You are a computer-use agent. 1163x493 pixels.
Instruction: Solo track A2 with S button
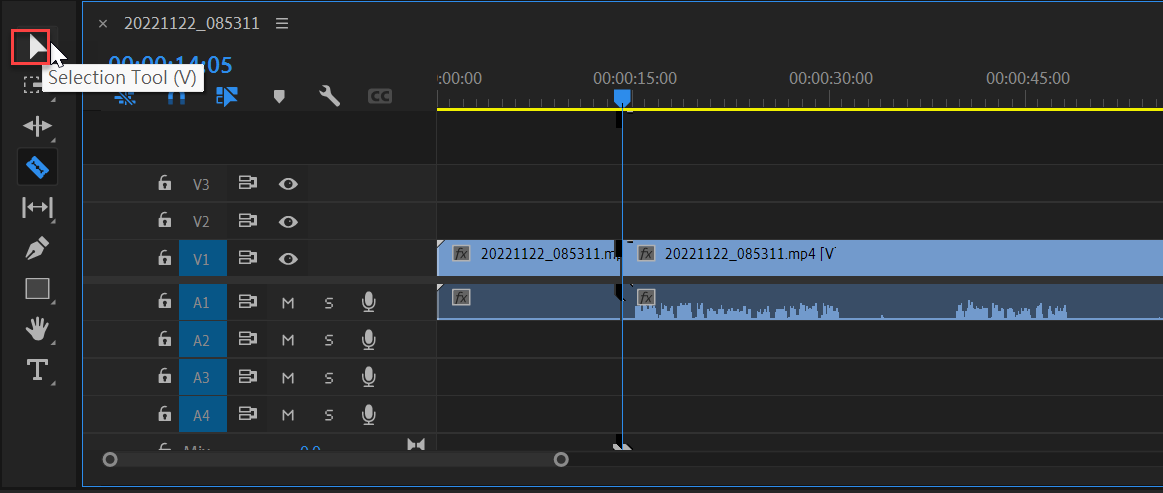tap(329, 340)
